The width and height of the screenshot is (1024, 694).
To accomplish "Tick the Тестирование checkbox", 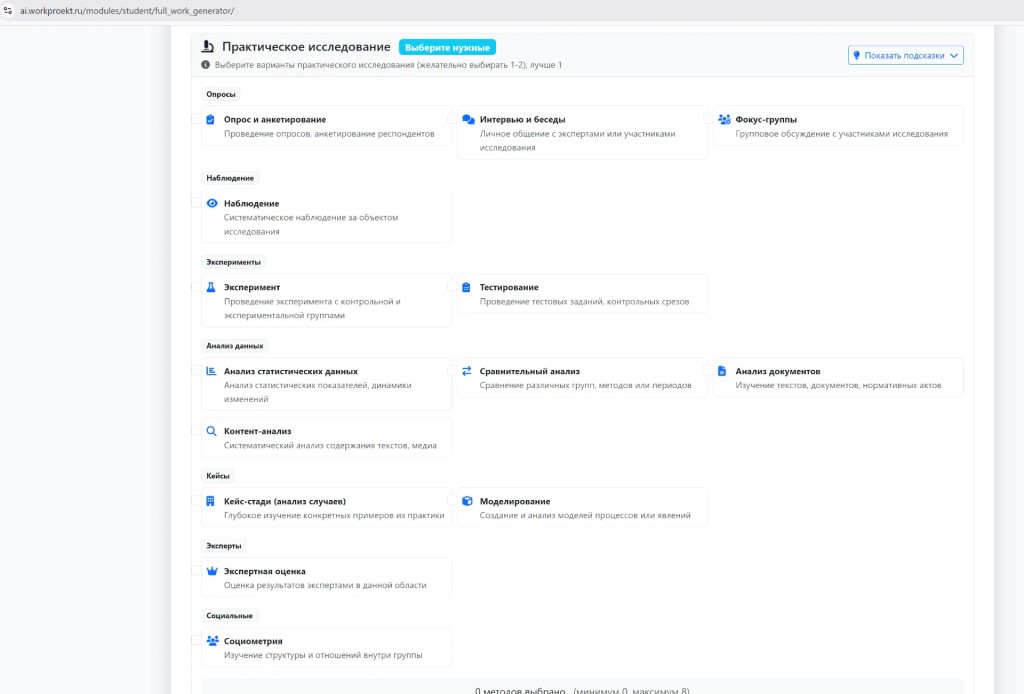I will click(x=452, y=287).
